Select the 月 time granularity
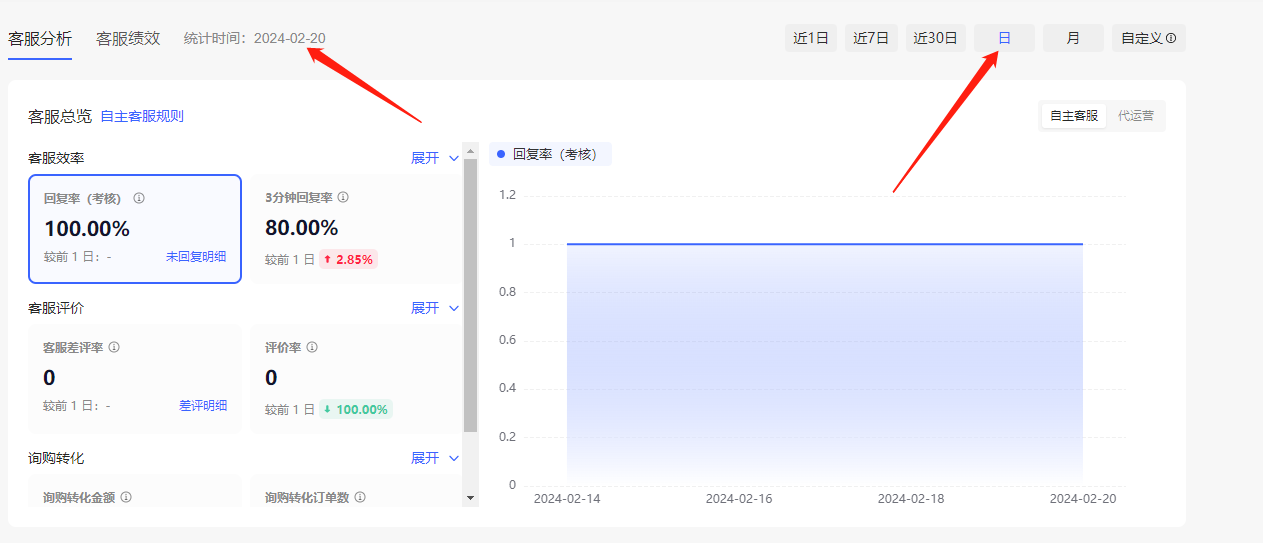Image resolution: width=1263 pixels, height=543 pixels. pos(1073,38)
